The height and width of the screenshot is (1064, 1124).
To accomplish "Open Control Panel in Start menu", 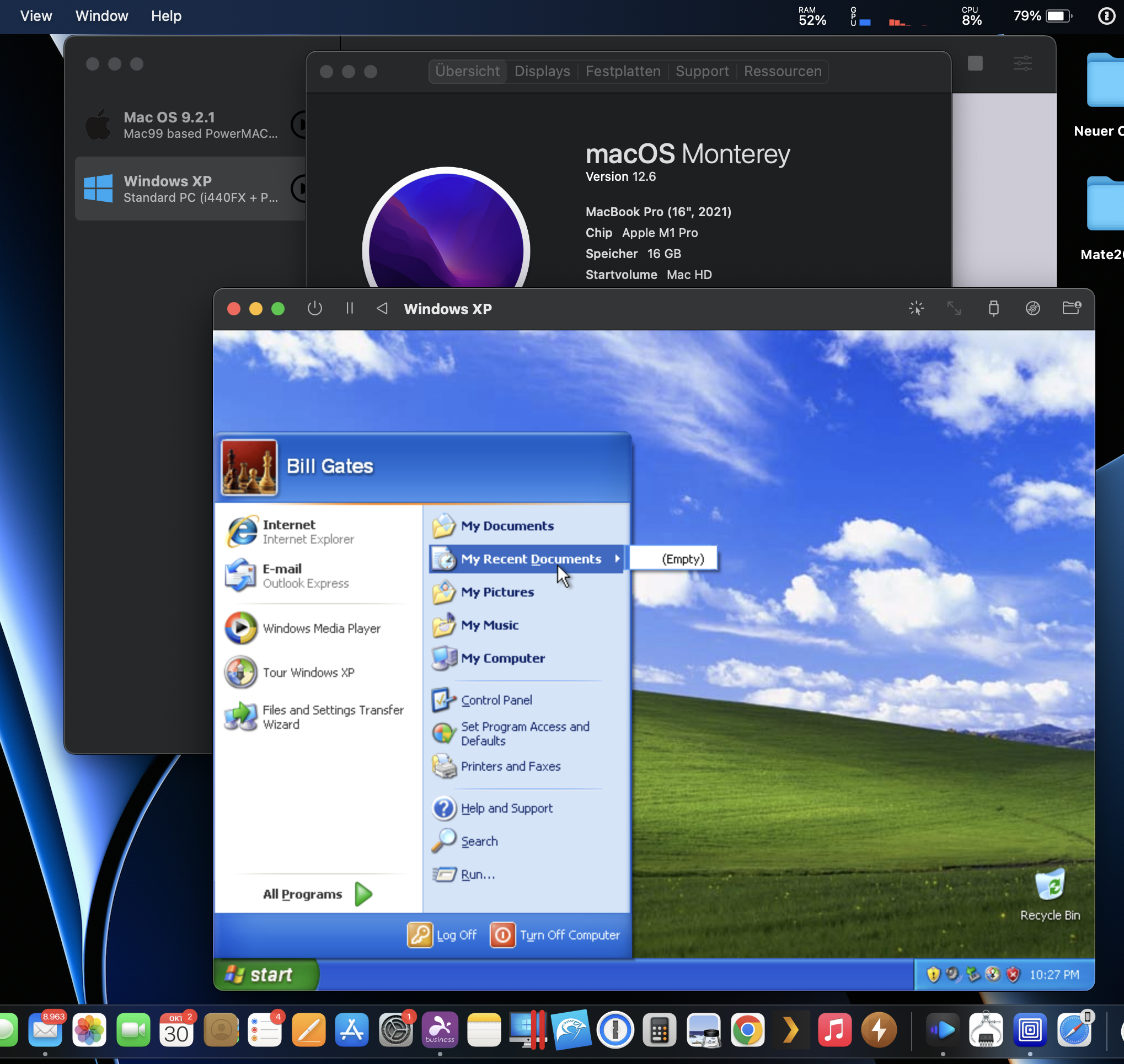I will pyautogui.click(x=496, y=700).
